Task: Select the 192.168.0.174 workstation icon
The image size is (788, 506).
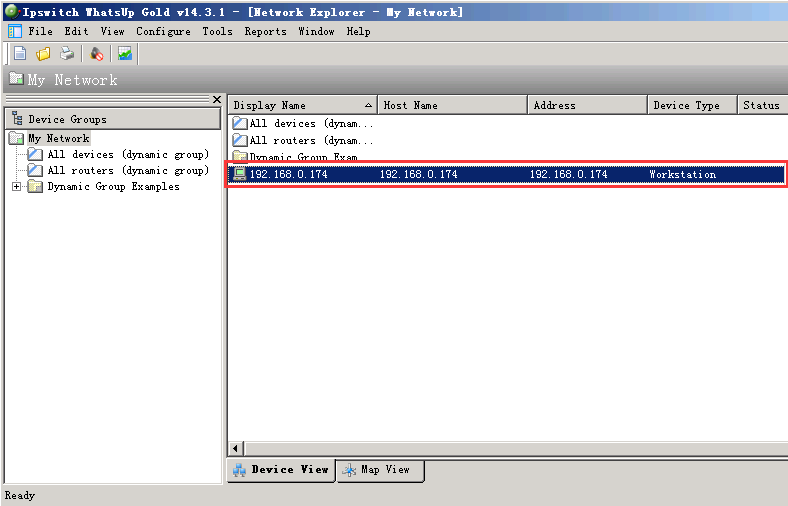Action: coord(240,174)
